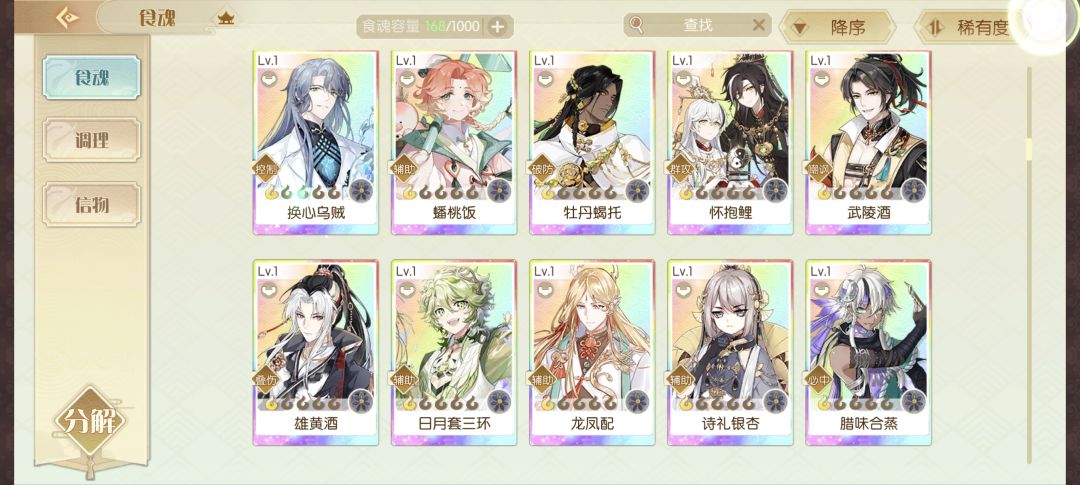Switch to the 调理 tab
This screenshot has width=1080, height=485.
click(x=92, y=141)
